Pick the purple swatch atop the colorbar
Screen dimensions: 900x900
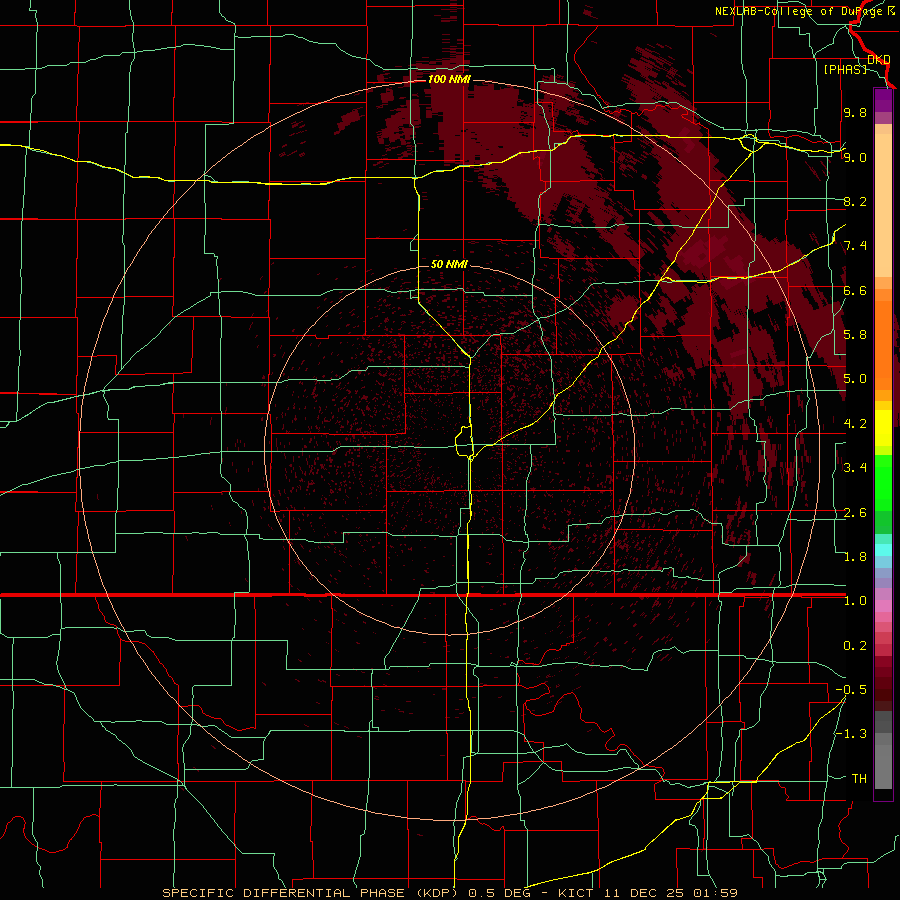pyautogui.click(x=883, y=100)
